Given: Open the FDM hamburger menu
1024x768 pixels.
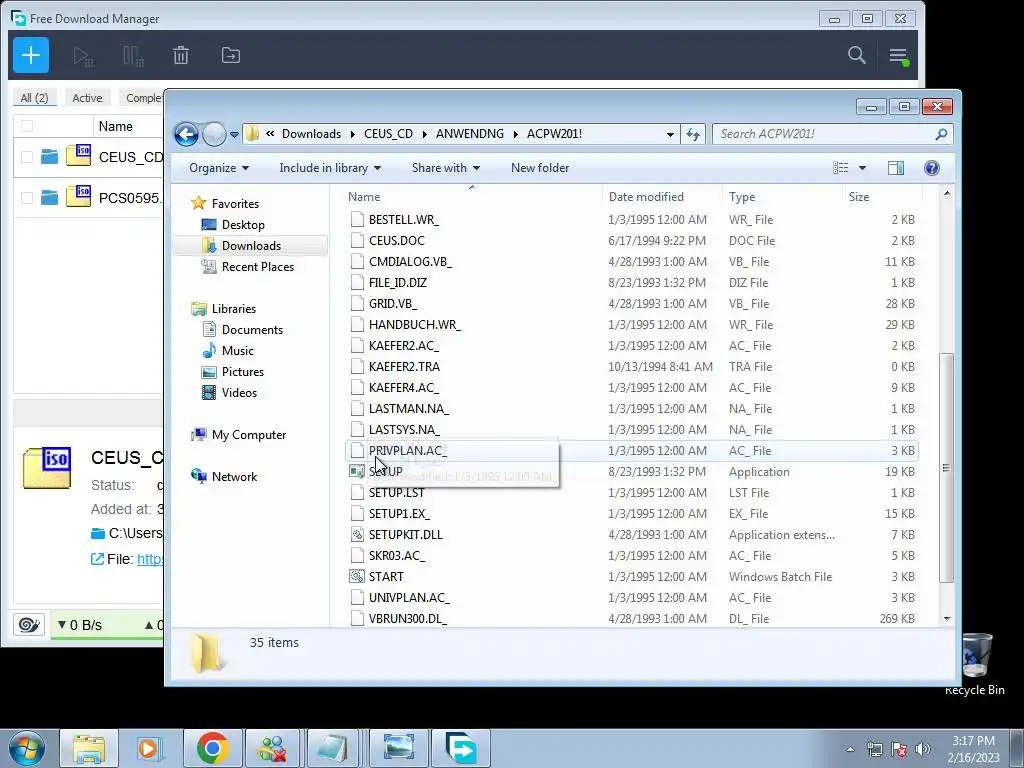Looking at the screenshot, I should tap(899, 56).
